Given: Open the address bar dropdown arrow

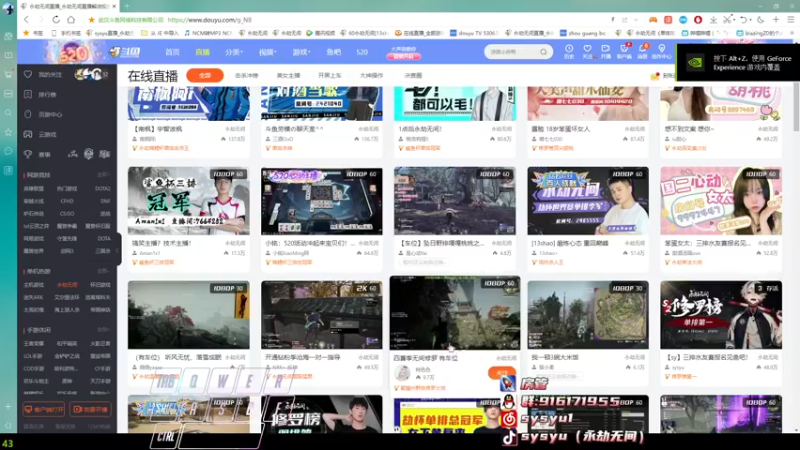Looking at the screenshot, I should coord(636,20).
